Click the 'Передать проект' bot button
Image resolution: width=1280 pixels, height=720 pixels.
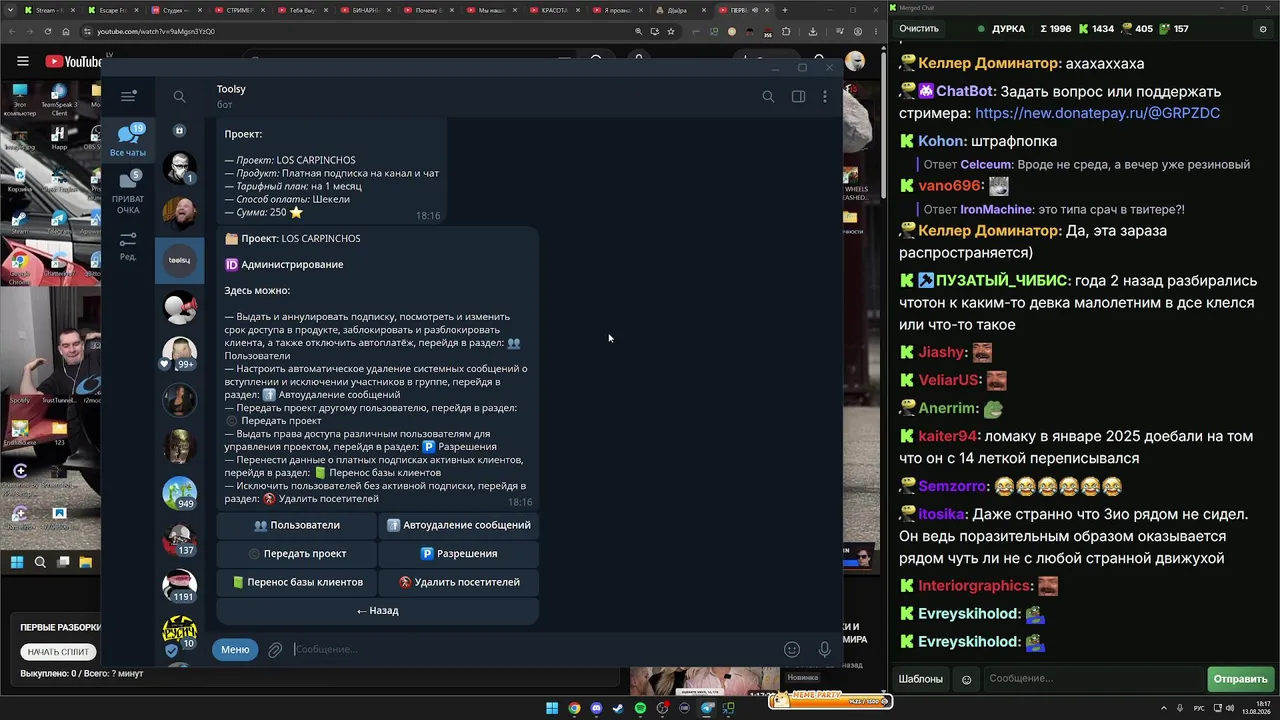pyautogui.click(x=296, y=553)
